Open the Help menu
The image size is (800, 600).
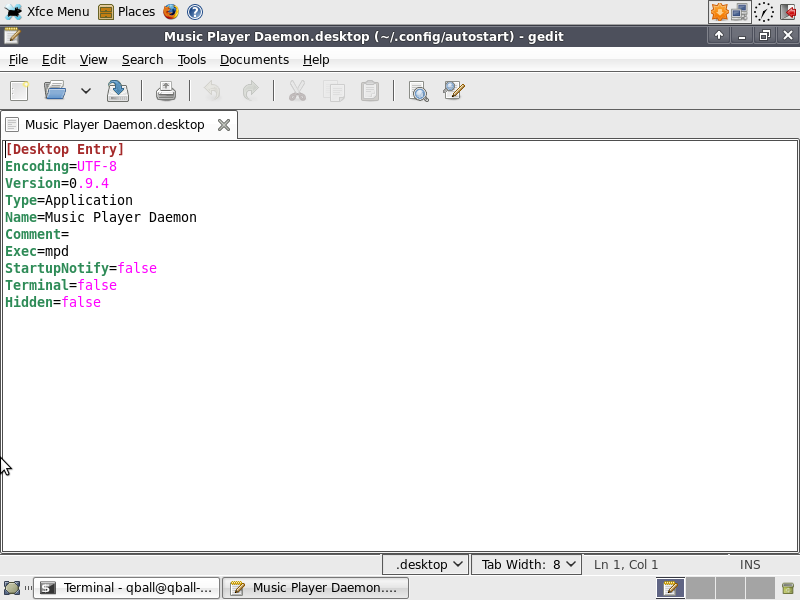(x=316, y=60)
